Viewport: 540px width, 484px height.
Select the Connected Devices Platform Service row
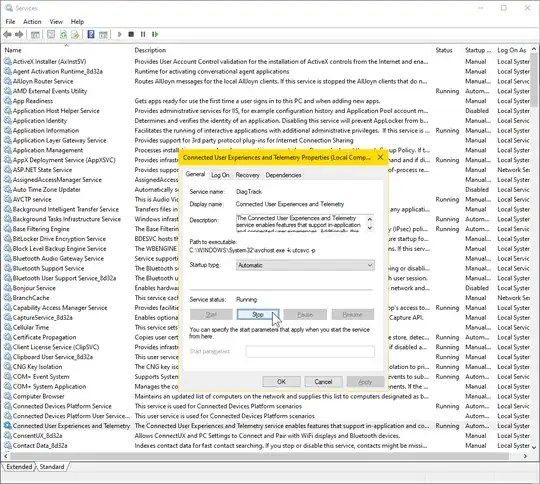tap(267, 406)
